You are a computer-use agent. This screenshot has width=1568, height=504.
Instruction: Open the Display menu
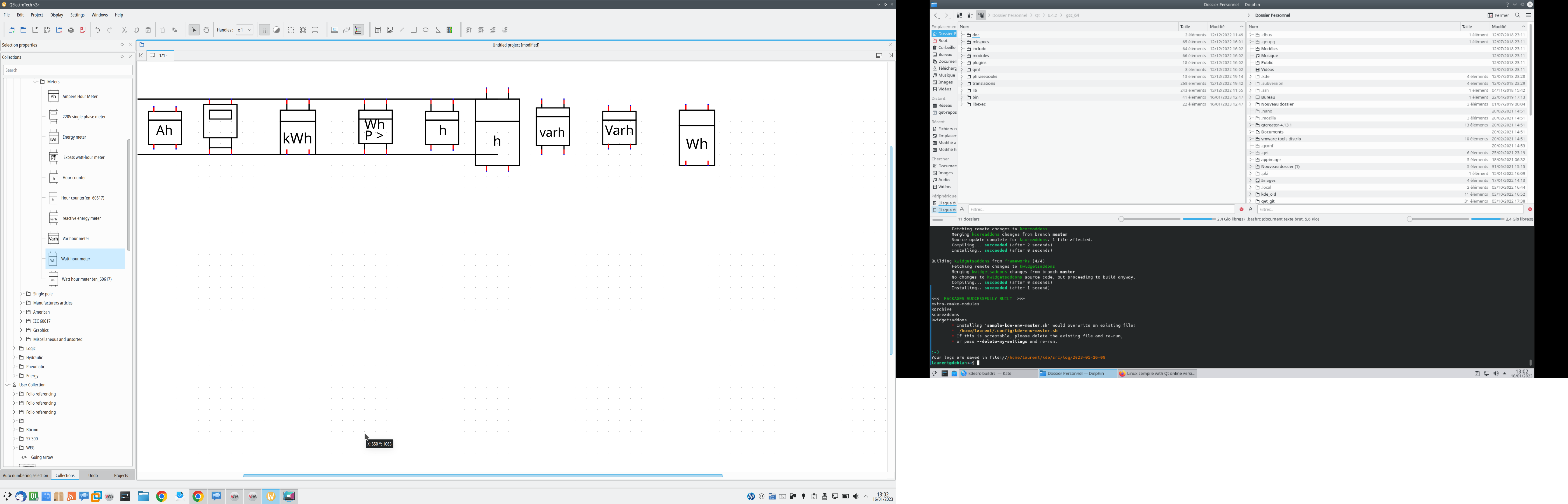click(x=57, y=15)
